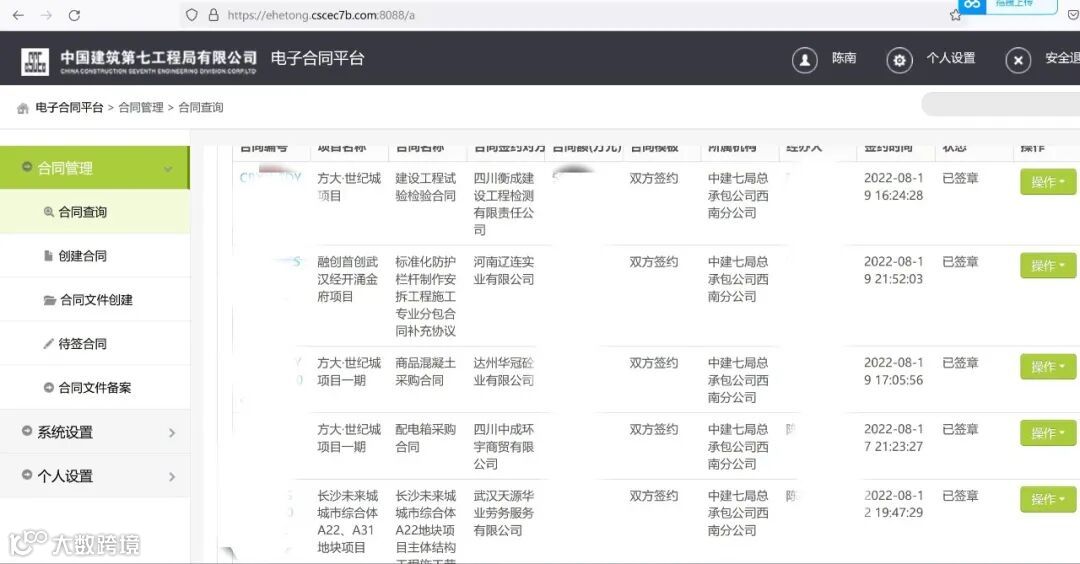Open 合同文件备案 in the sidebar
The height and width of the screenshot is (564, 1080).
click(94, 388)
